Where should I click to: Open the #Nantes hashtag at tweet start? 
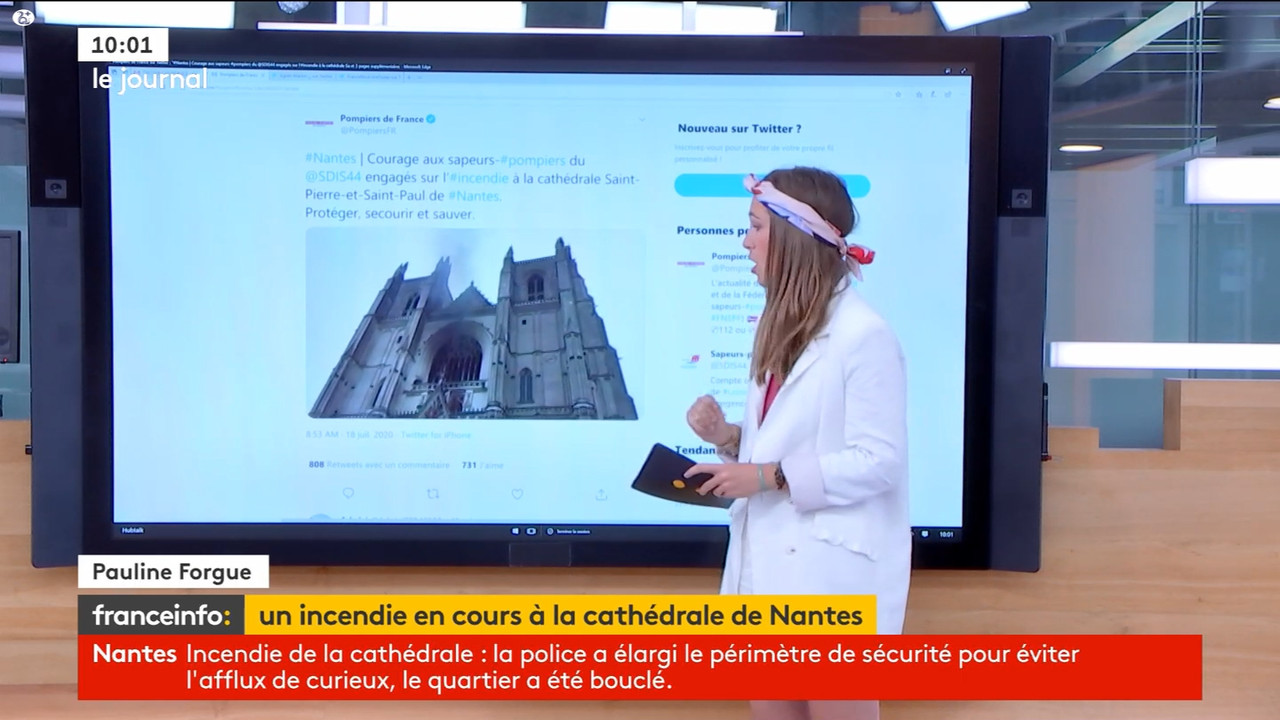pos(329,159)
